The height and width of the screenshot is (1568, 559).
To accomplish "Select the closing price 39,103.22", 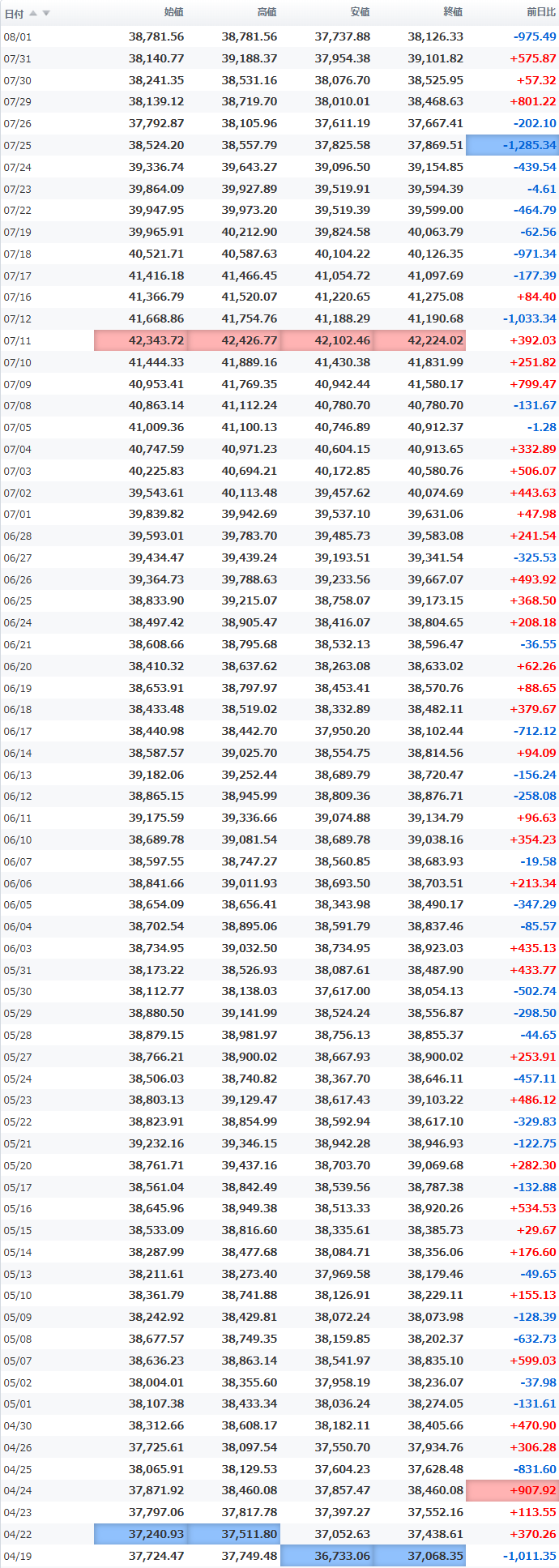I will pos(436,1100).
